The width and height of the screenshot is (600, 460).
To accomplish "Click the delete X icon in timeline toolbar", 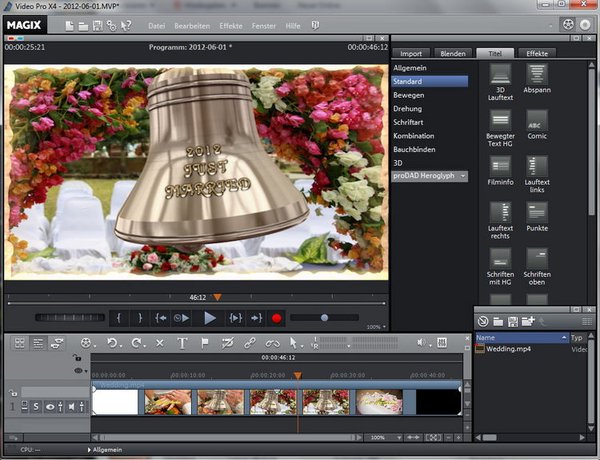I will [160, 343].
